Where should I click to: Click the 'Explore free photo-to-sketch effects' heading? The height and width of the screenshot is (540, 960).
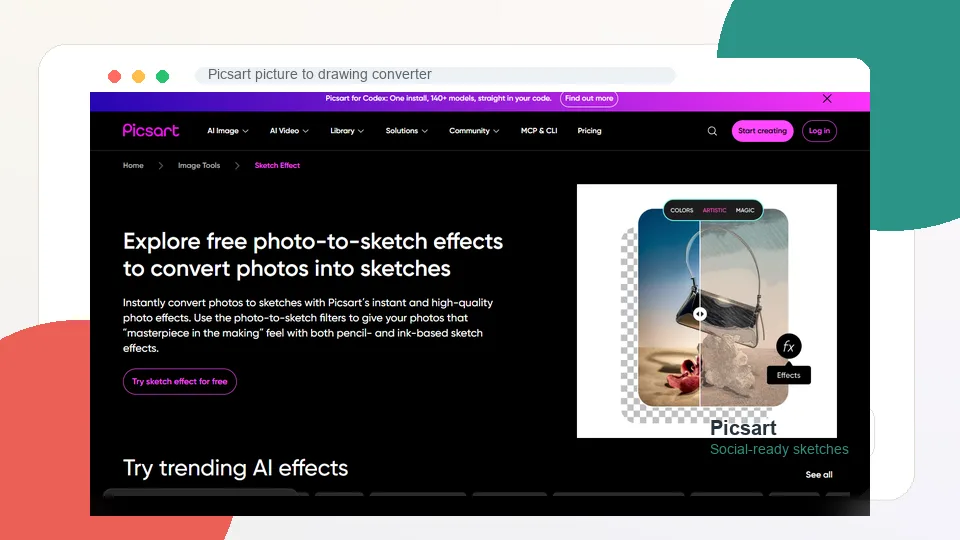point(313,255)
